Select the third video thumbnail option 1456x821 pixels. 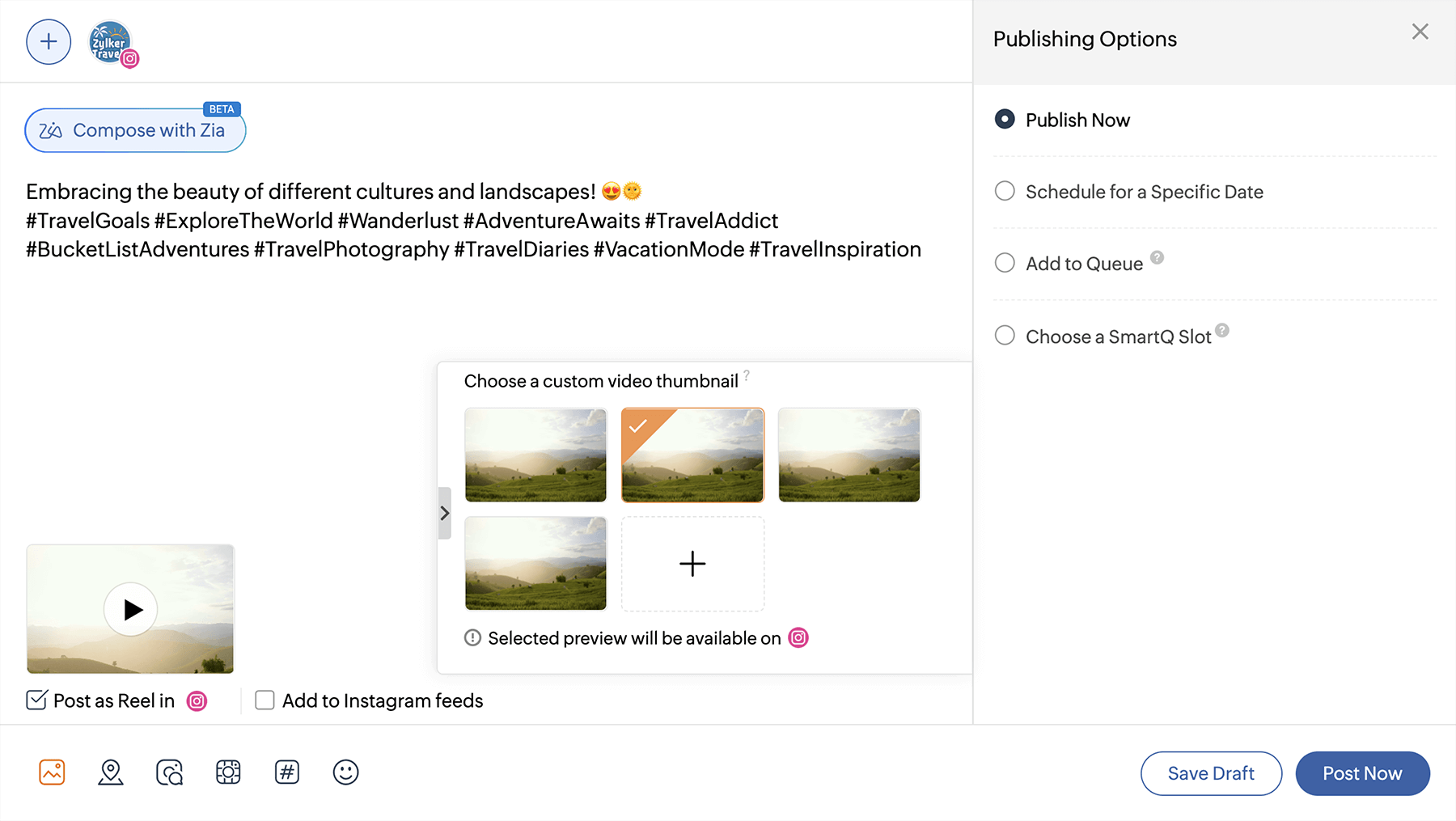849,455
